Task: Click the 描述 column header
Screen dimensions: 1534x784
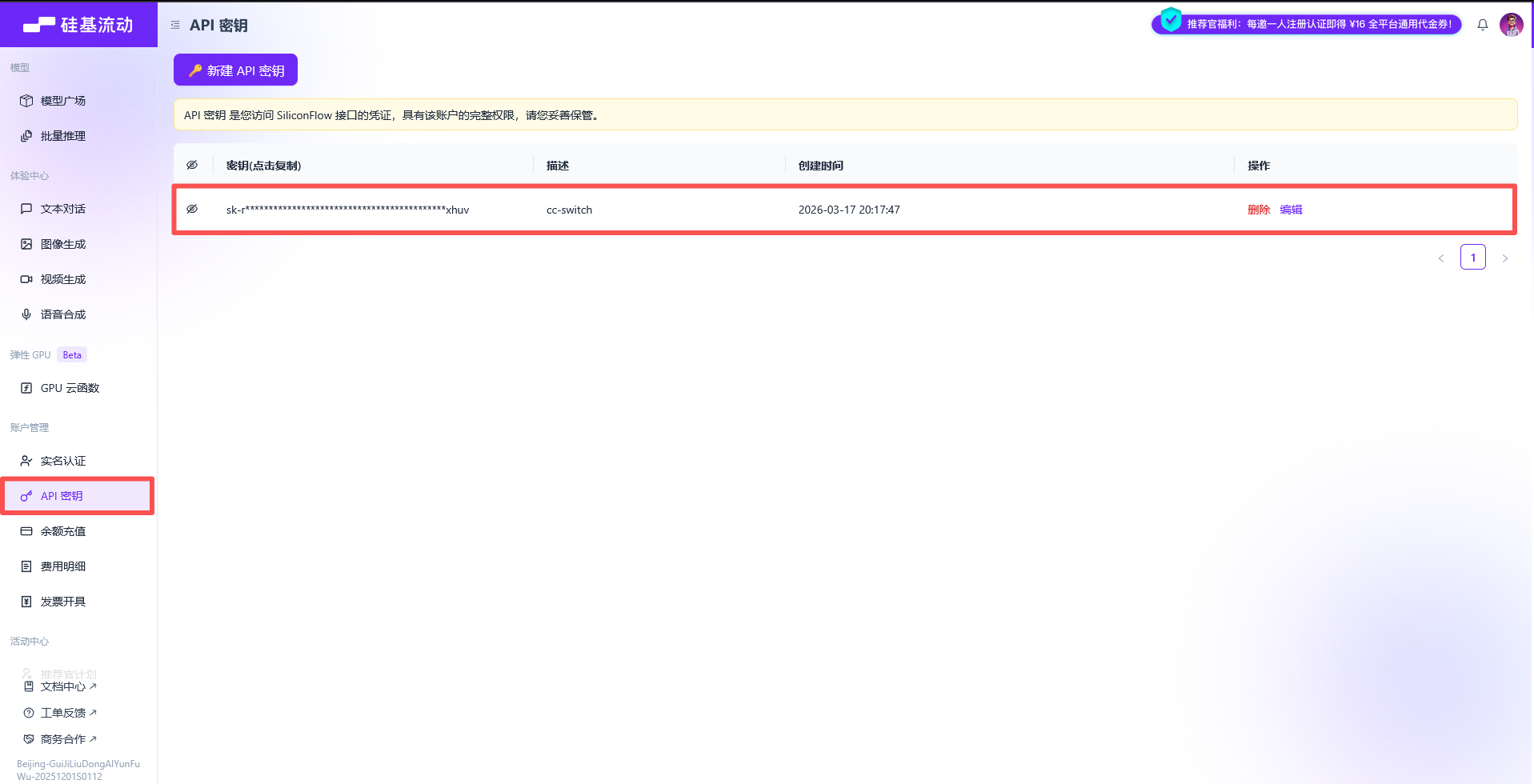Action: coord(558,166)
